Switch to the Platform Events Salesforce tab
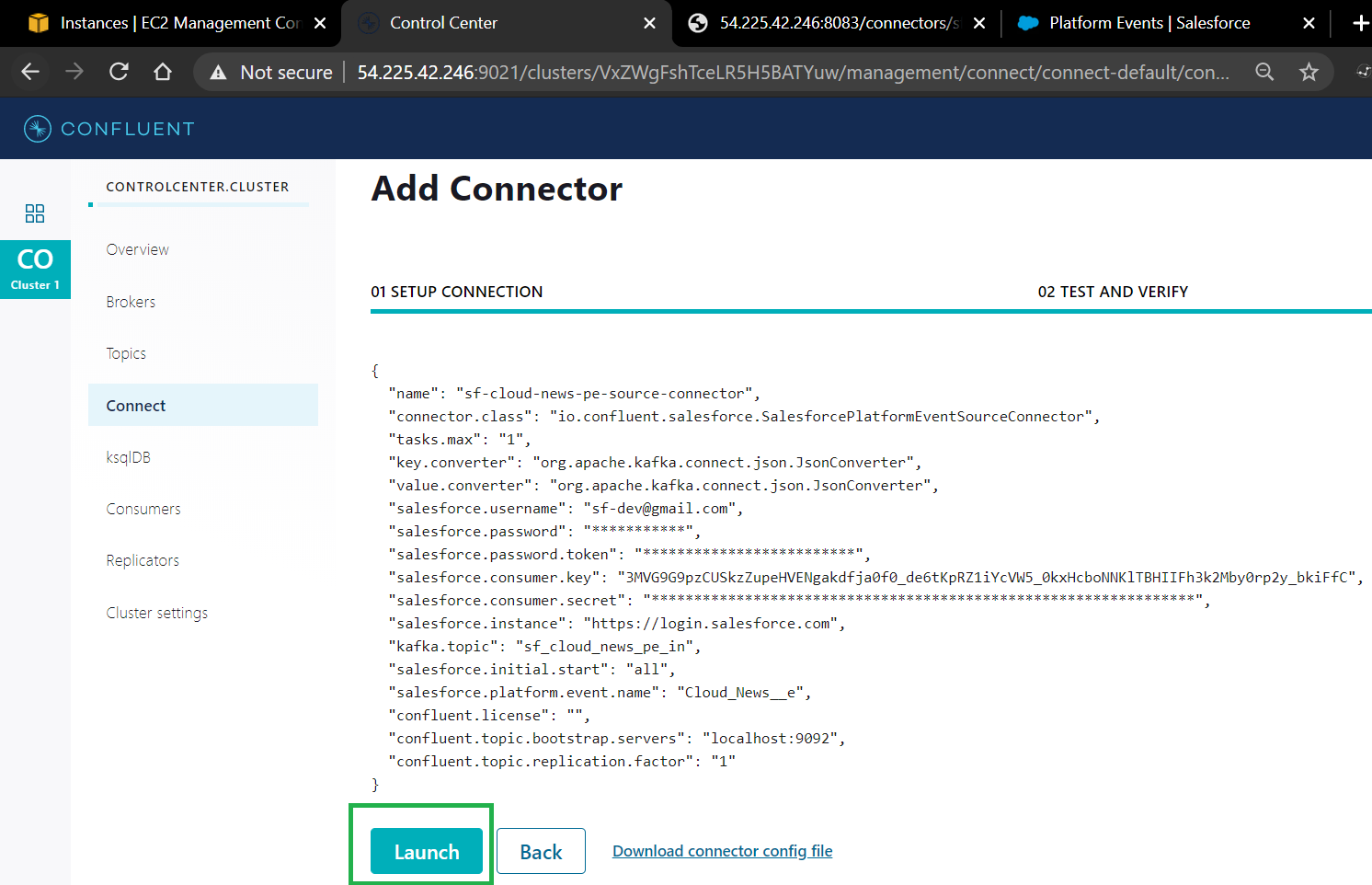This screenshot has height=885, width=1372. pos(1166,23)
